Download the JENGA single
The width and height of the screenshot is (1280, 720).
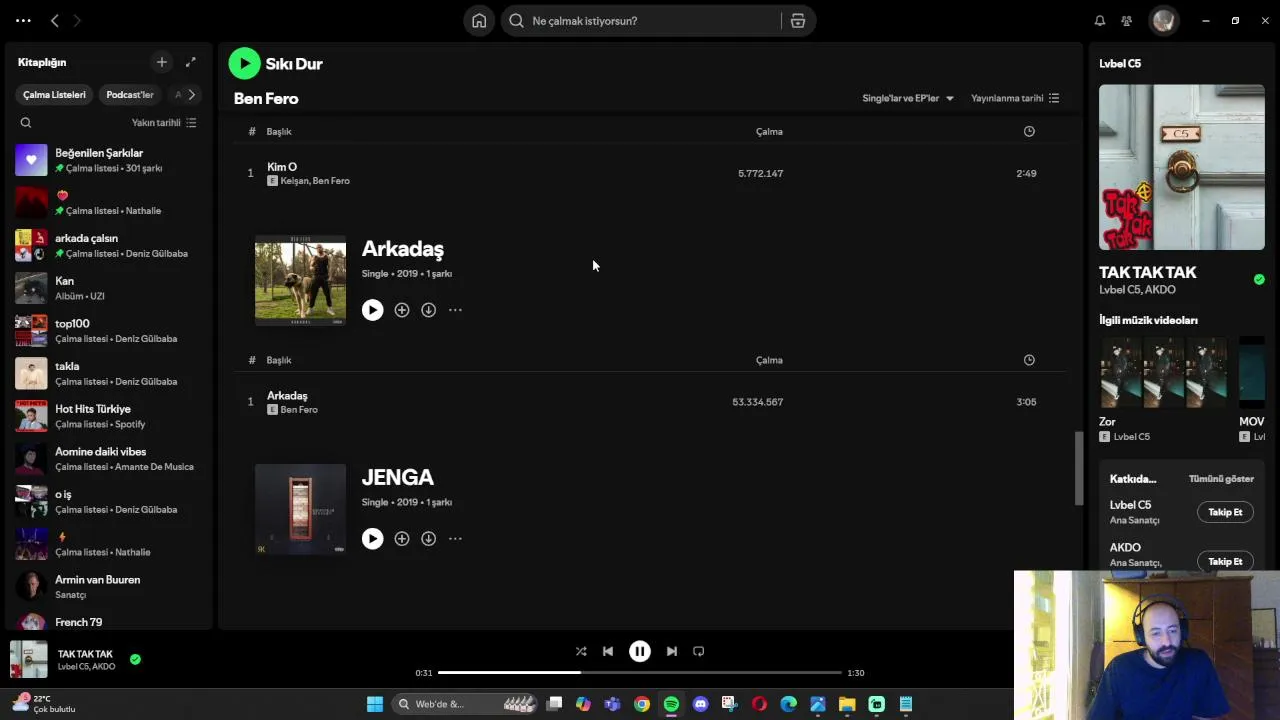(x=428, y=539)
